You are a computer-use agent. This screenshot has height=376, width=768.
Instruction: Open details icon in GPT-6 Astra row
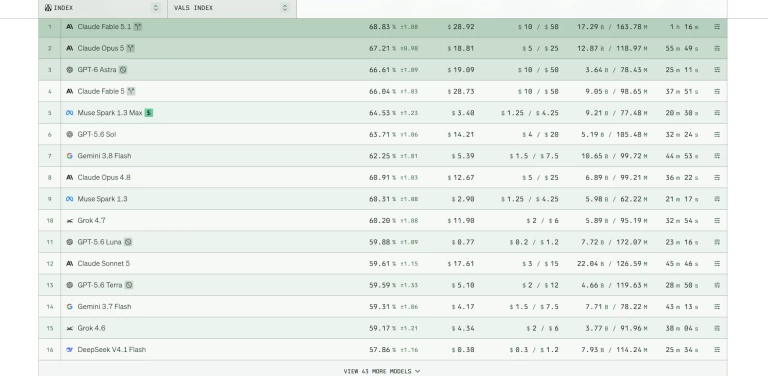click(x=717, y=70)
